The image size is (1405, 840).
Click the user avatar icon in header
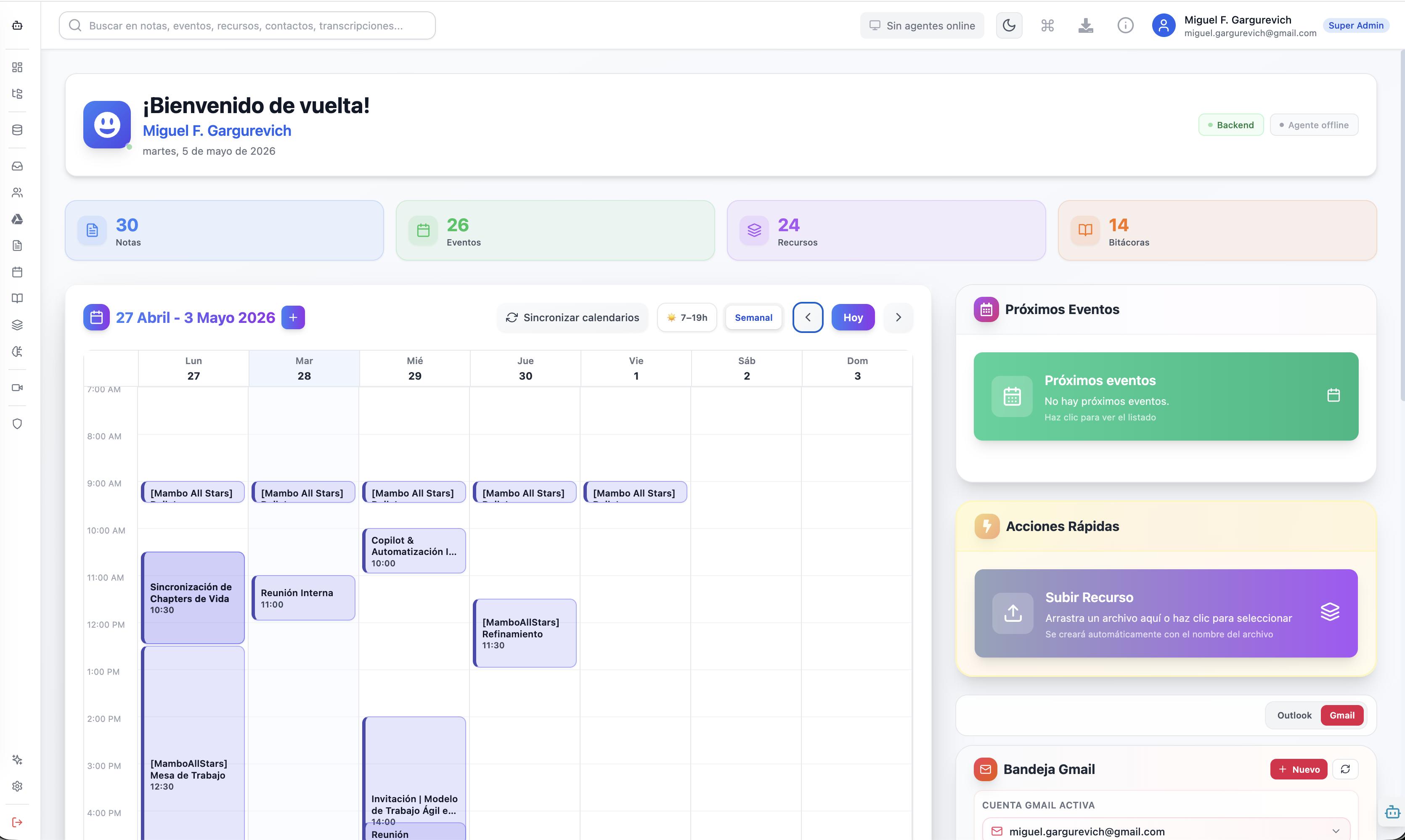pyautogui.click(x=1163, y=26)
